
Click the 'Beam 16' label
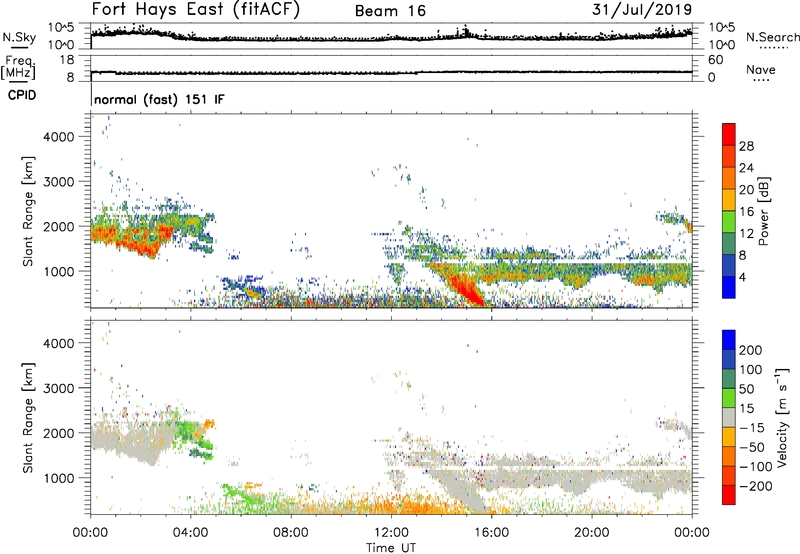click(390, 11)
